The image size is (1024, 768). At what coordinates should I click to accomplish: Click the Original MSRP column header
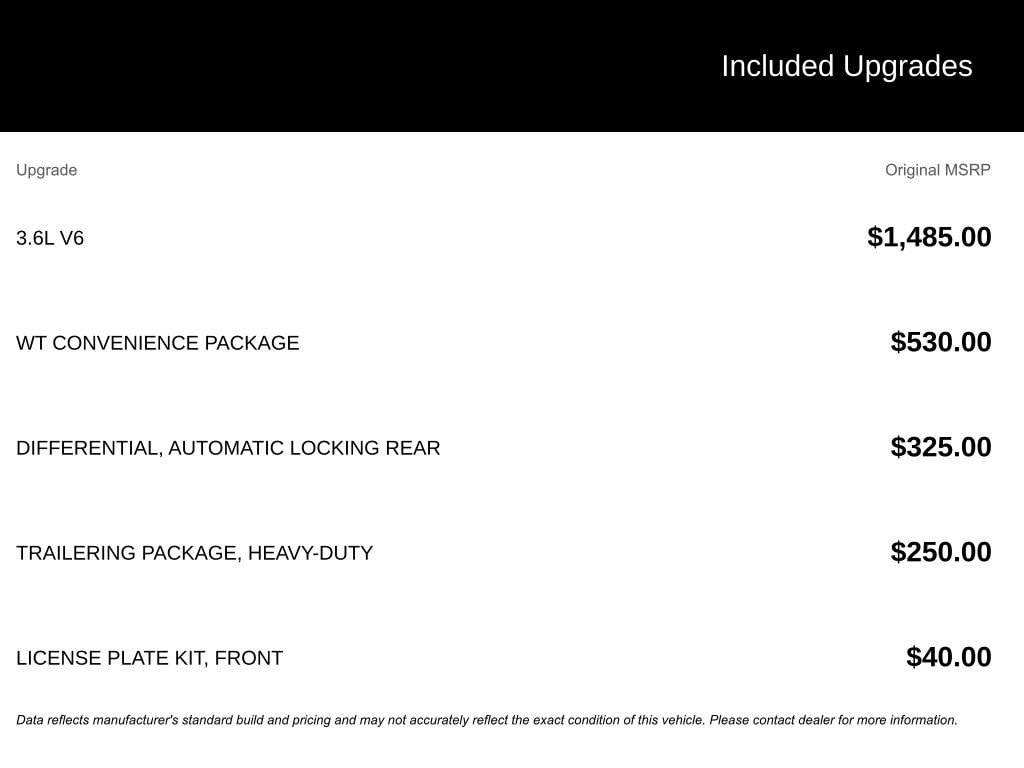click(x=937, y=170)
